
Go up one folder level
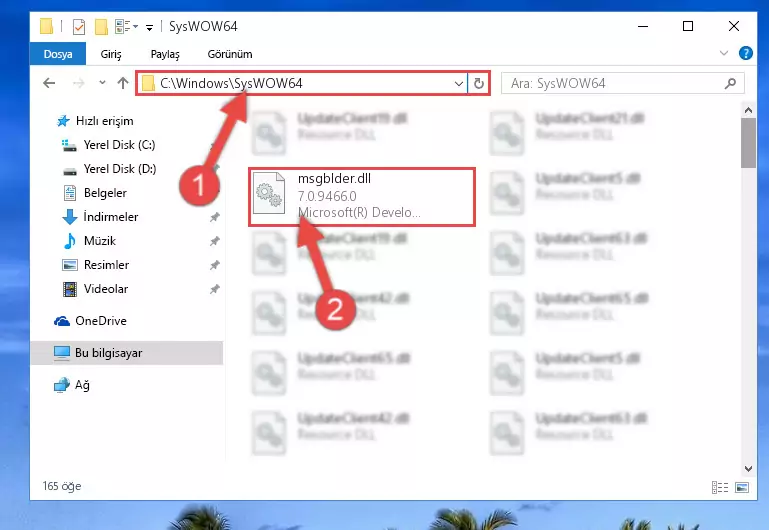(x=123, y=83)
